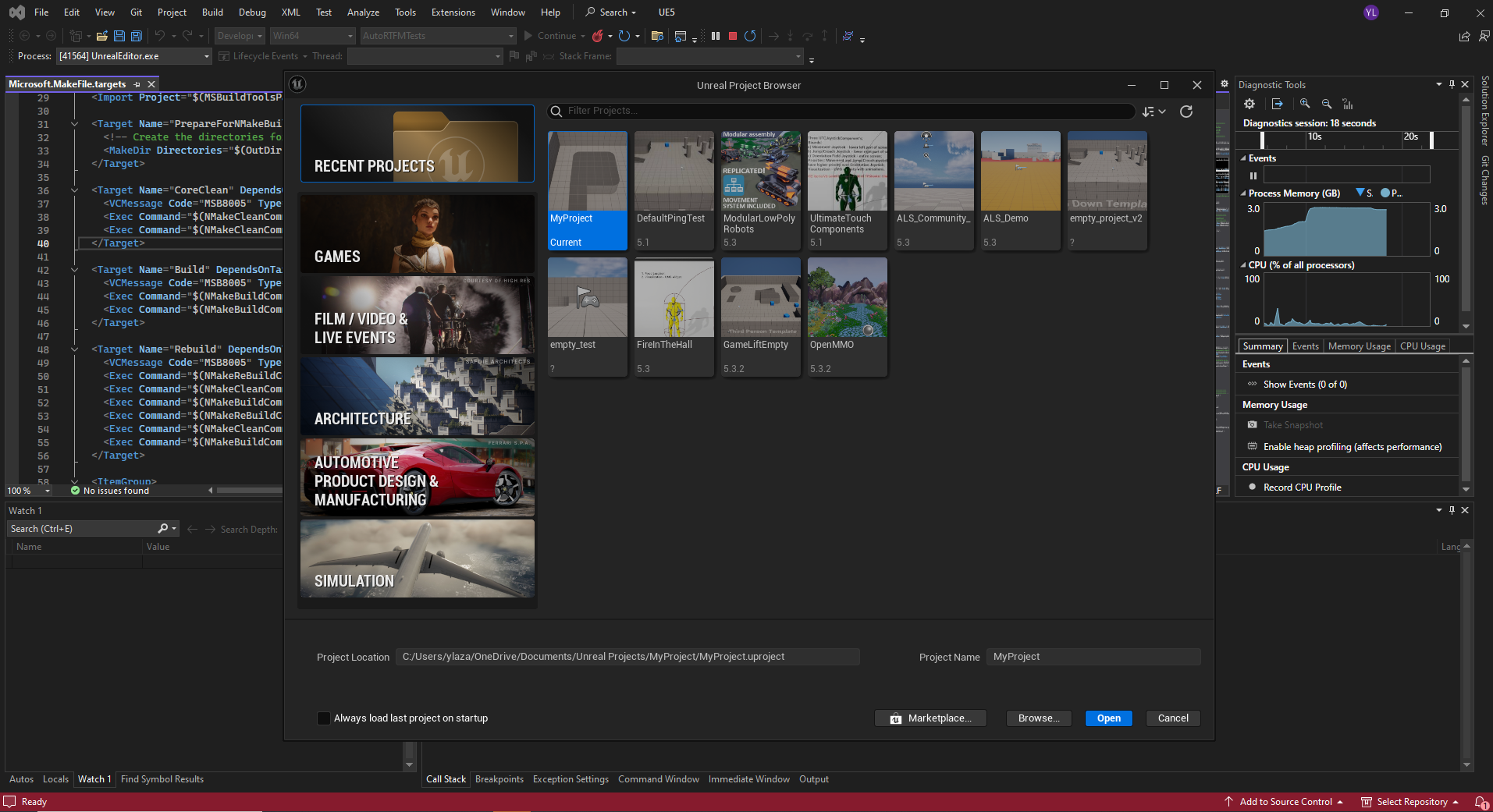Viewport: 1493px width, 812px height.
Task: Click the Record CPU Profile dot icon
Action: tap(1253, 488)
